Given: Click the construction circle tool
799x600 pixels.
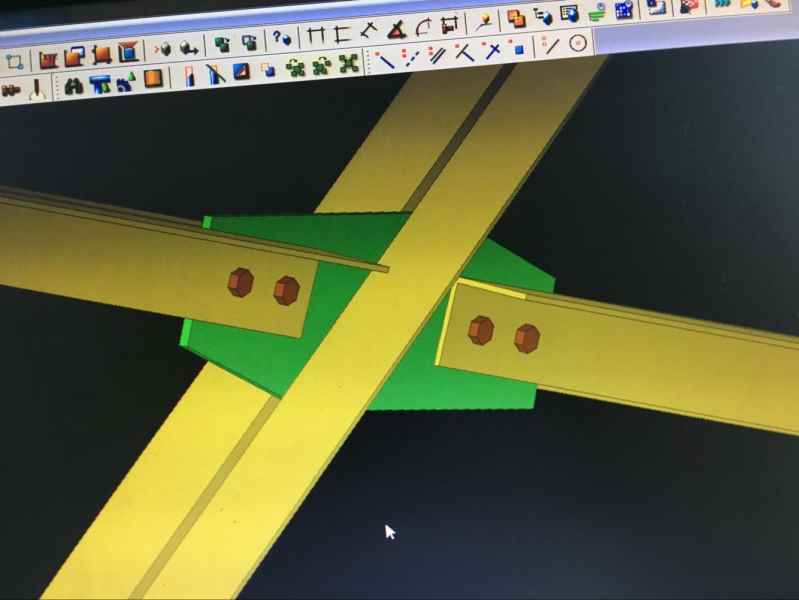Looking at the screenshot, I should click(x=577, y=43).
